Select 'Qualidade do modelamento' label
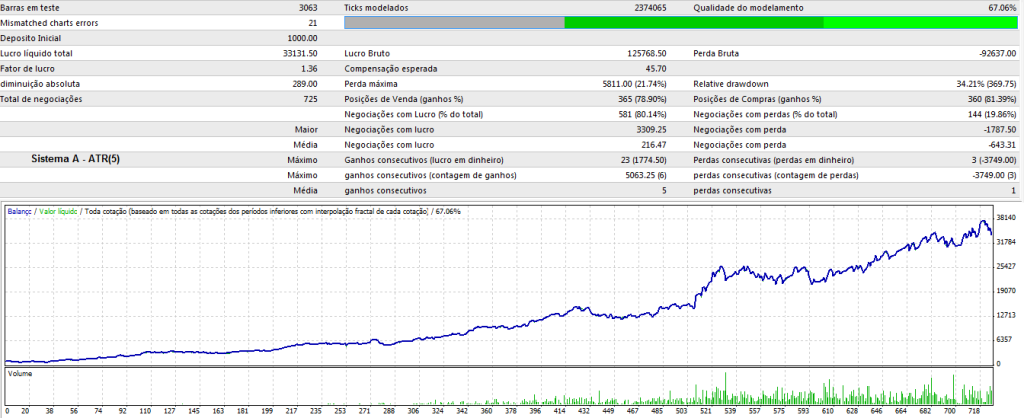Viewport: 1024px width, 418px height. (748, 8)
